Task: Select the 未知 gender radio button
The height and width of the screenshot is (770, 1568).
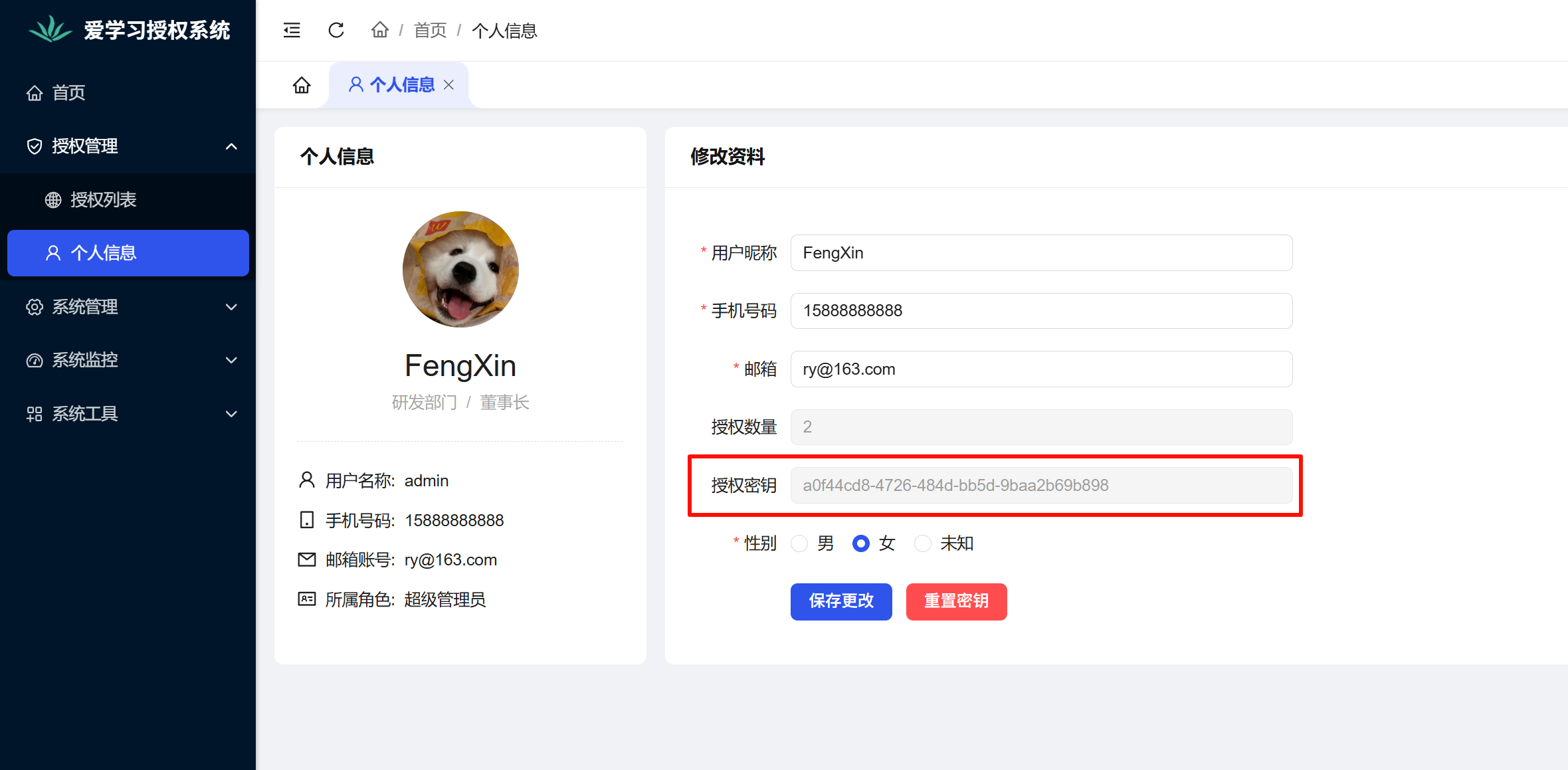Action: (x=923, y=543)
